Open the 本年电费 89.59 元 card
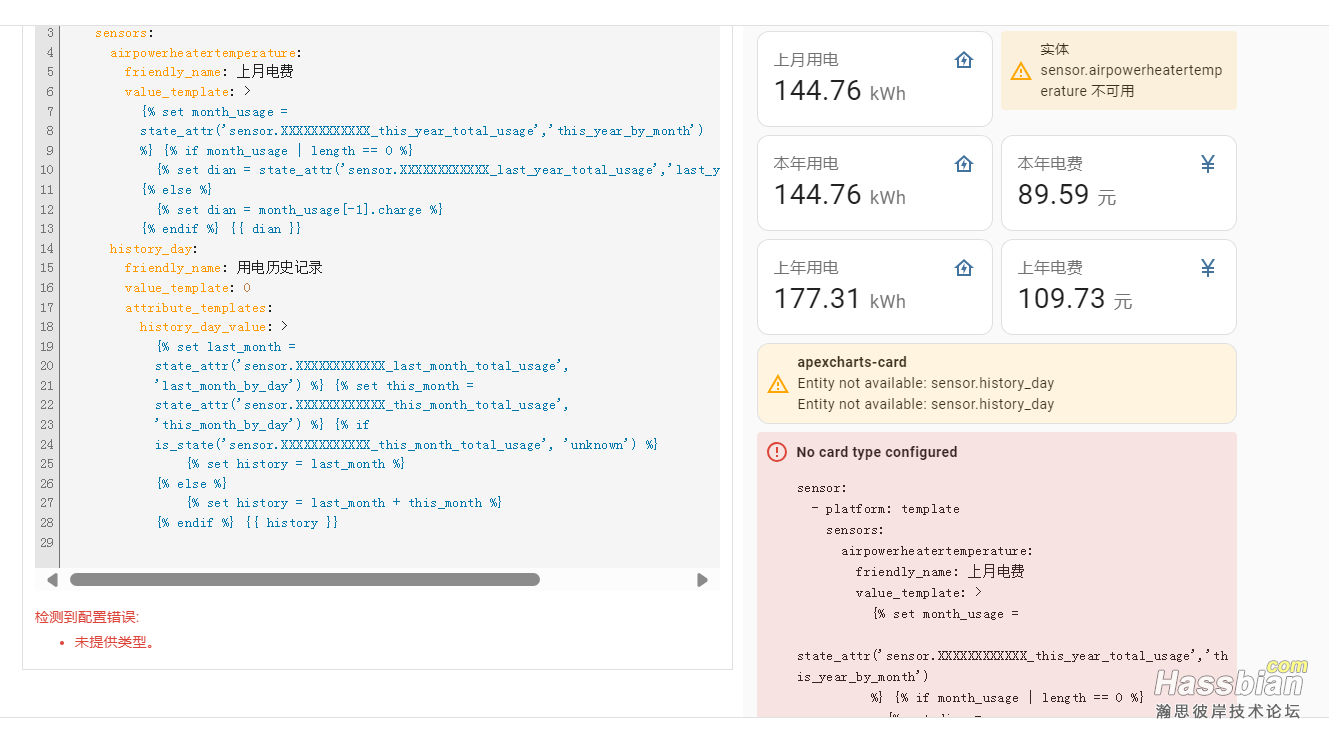This screenshot has height=729, width=1329. pyautogui.click(x=1119, y=183)
